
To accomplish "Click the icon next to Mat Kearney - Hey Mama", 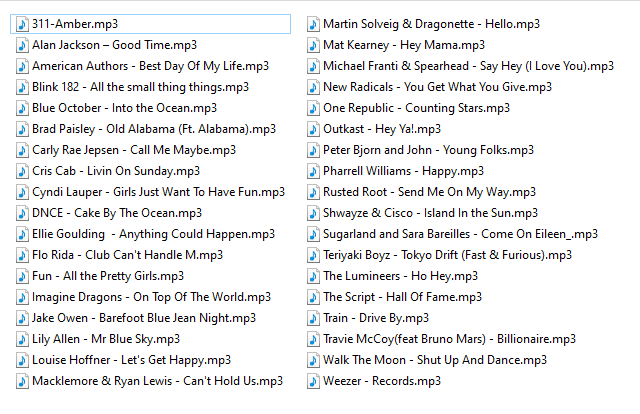I will pos(313,45).
